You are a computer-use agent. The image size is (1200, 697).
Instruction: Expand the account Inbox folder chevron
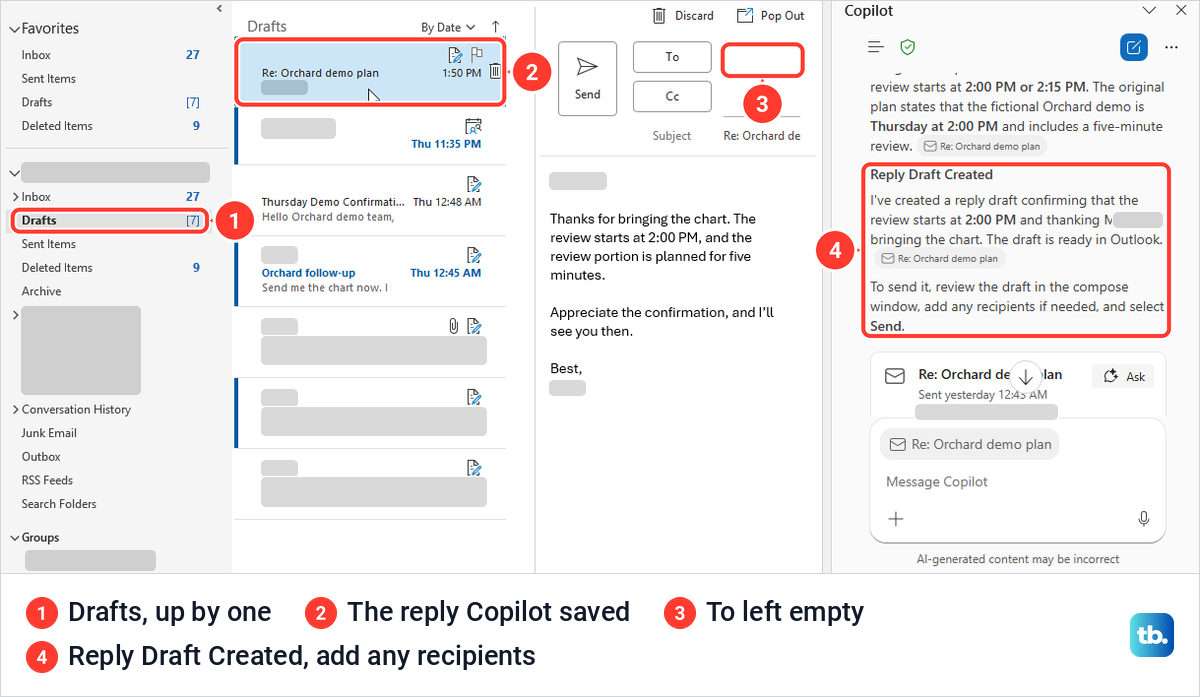[x=15, y=197]
